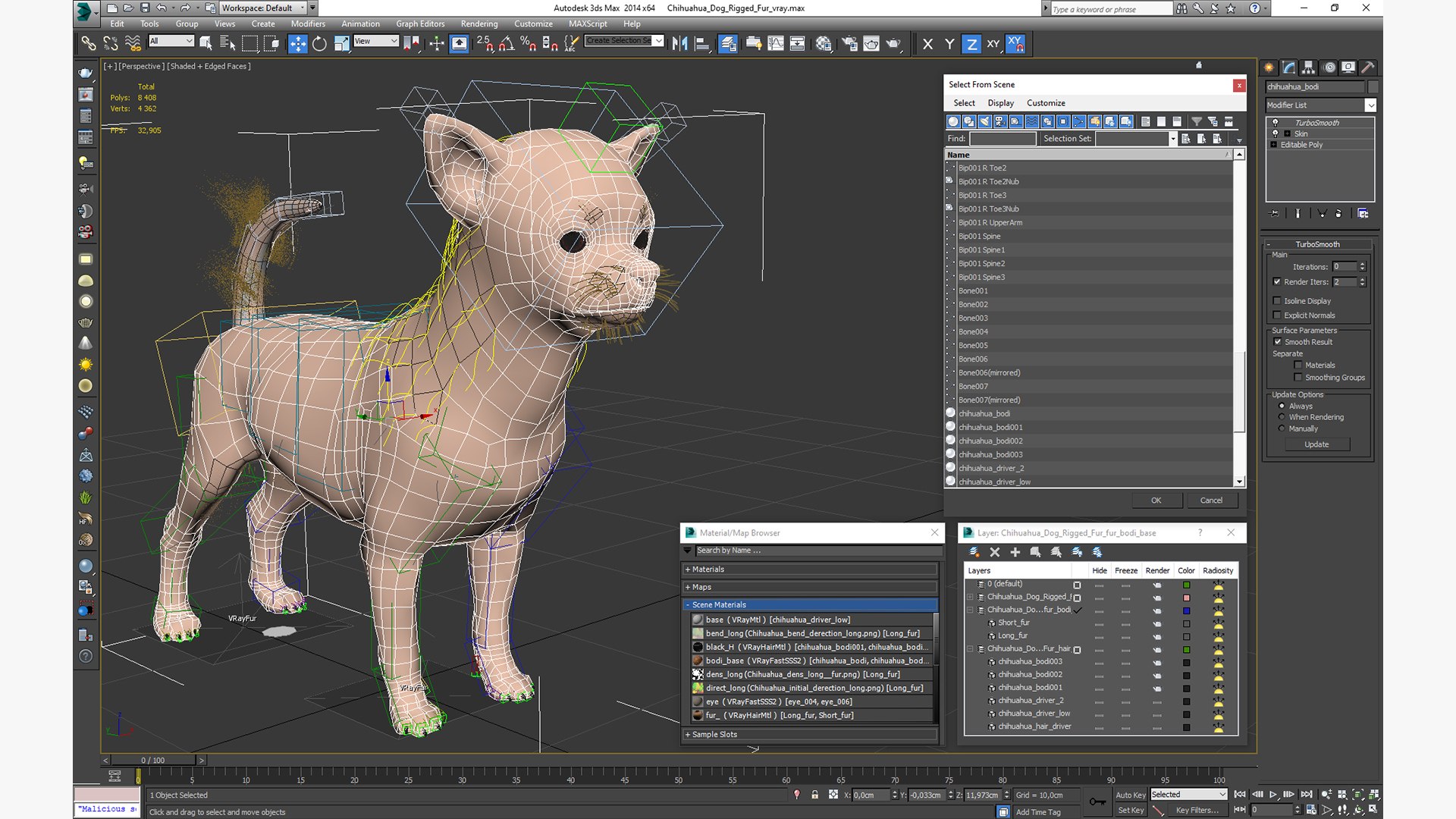Enable Separate by Smoothing Groups checkbox
The height and width of the screenshot is (819, 1456).
pyautogui.click(x=1298, y=378)
